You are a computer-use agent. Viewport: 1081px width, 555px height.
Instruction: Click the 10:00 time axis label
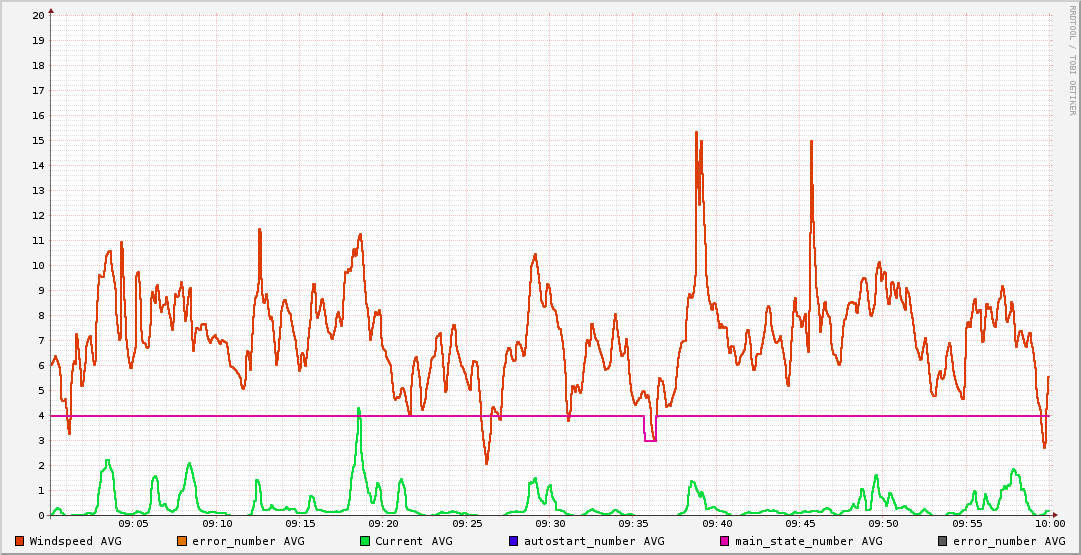pyautogui.click(x=1049, y=523)
